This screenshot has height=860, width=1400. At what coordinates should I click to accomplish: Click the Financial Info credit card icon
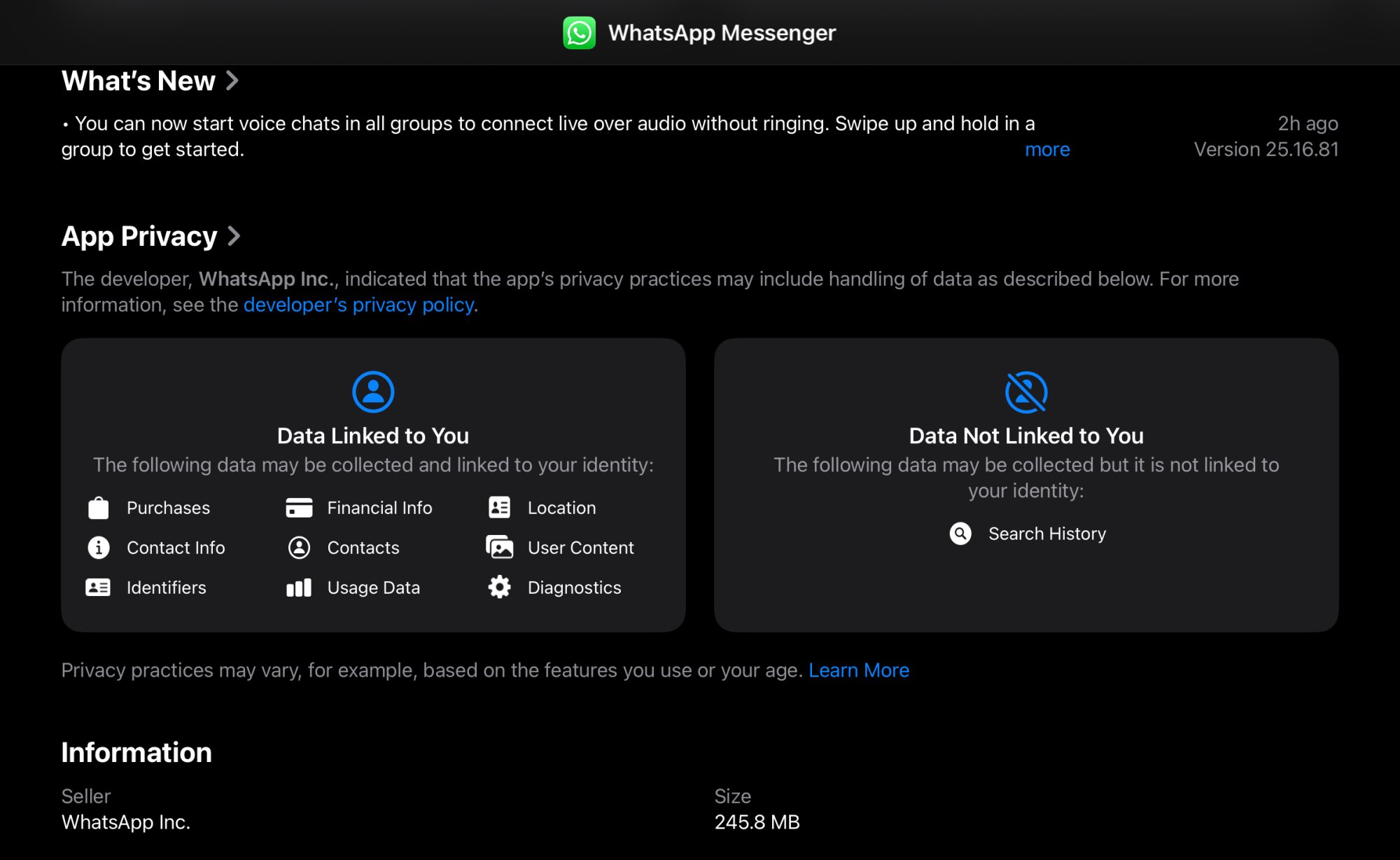point(299,508)
